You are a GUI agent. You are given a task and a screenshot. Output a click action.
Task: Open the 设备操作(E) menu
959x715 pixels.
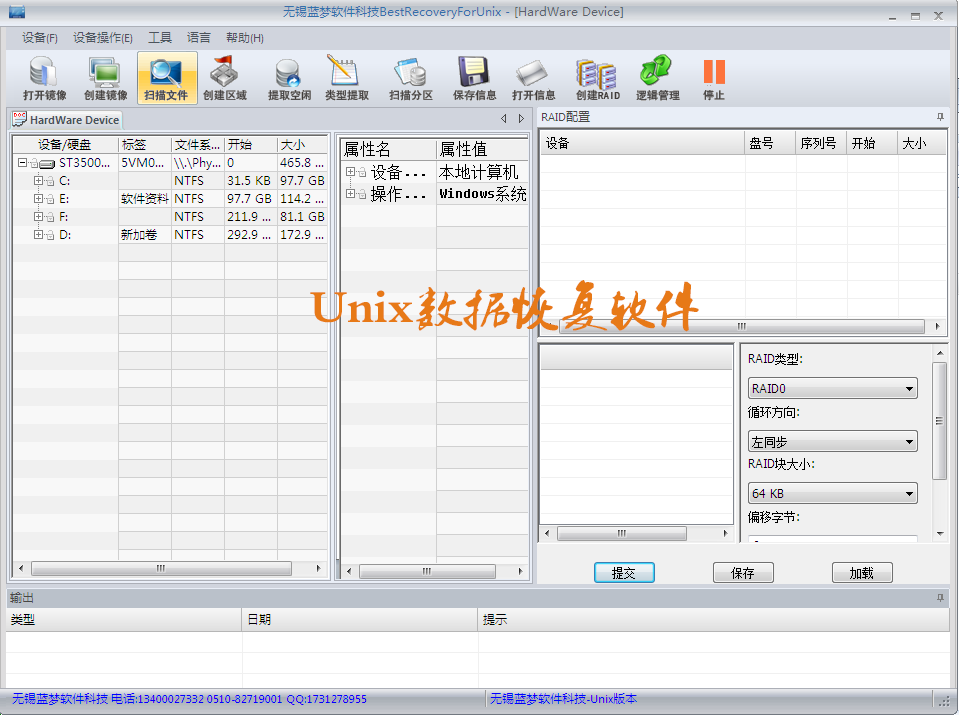102,38
